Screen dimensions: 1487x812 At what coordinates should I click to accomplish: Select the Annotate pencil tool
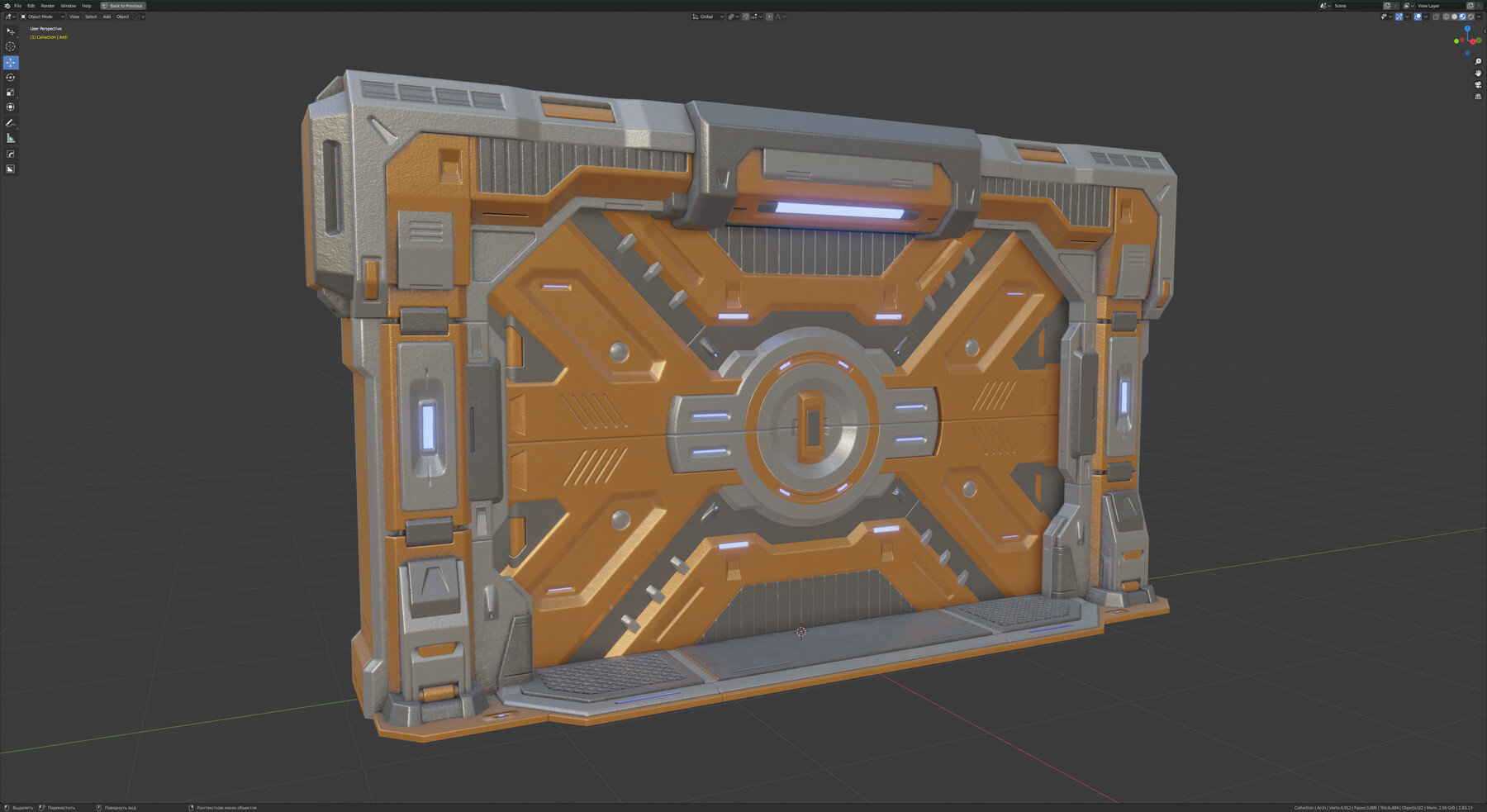coord(11,123)
